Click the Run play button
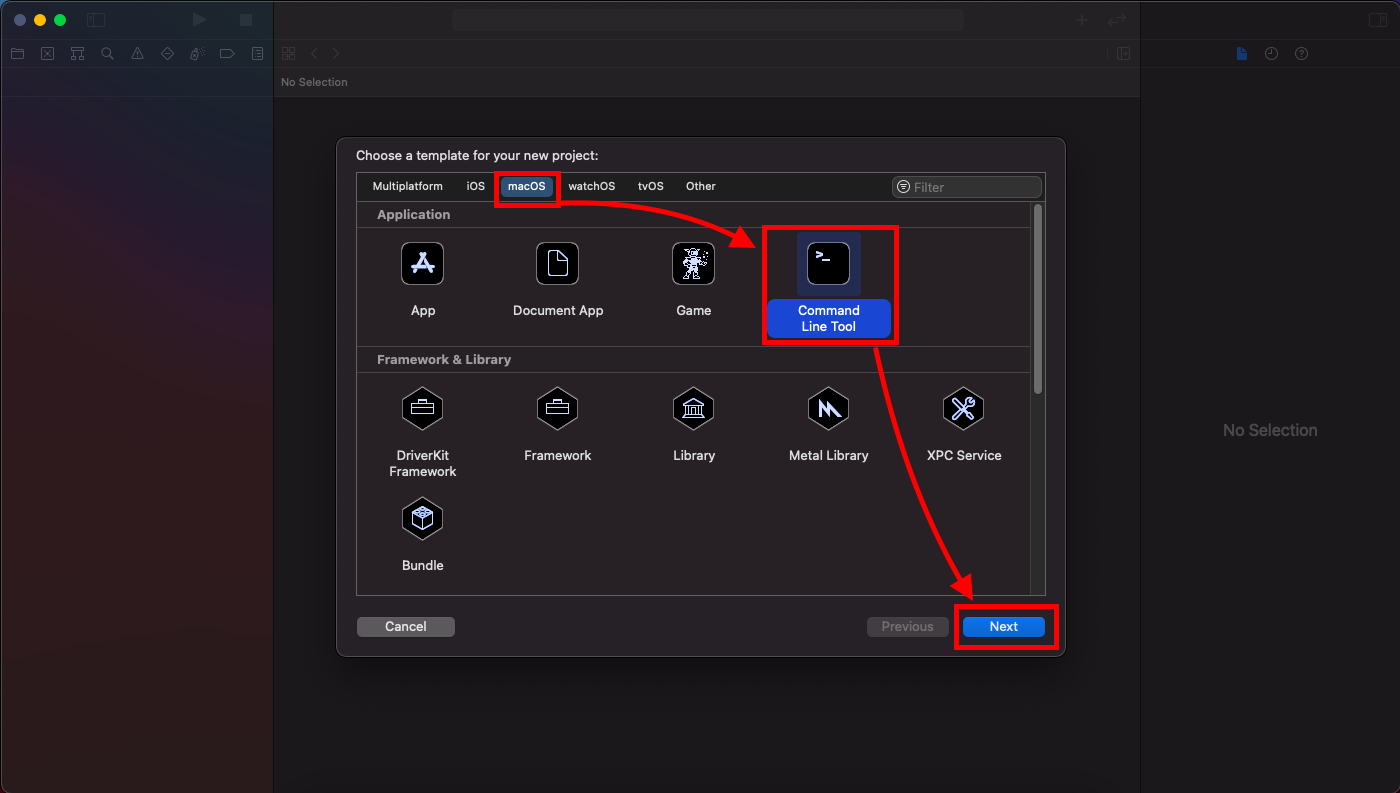 click(x=200, y=20)
